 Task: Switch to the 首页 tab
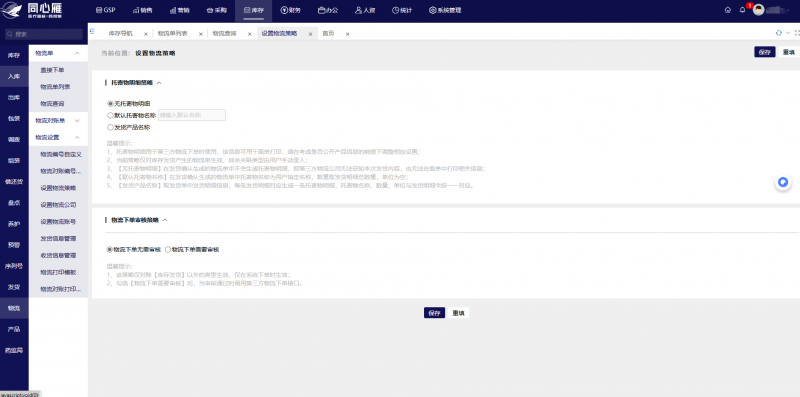point(328,34)
